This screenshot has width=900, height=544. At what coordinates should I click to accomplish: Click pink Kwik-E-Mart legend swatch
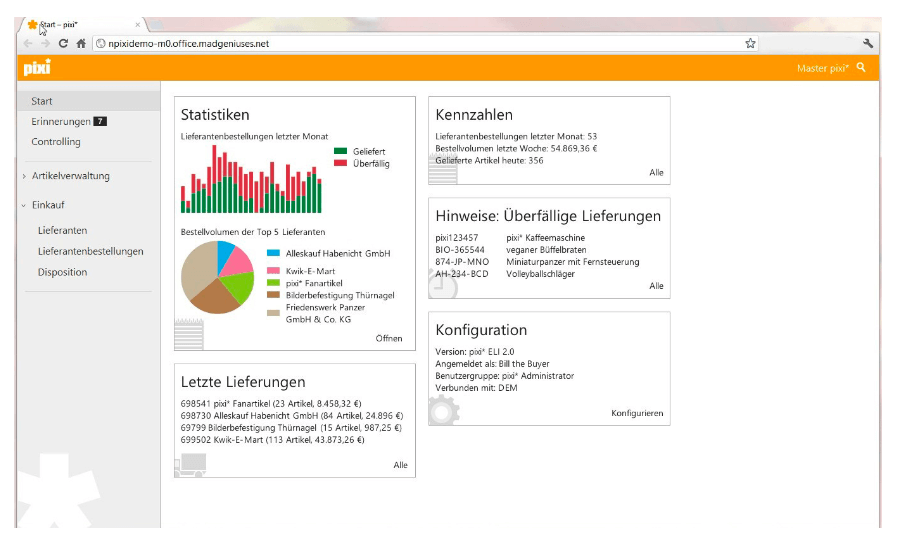click(x=273, y=271)
